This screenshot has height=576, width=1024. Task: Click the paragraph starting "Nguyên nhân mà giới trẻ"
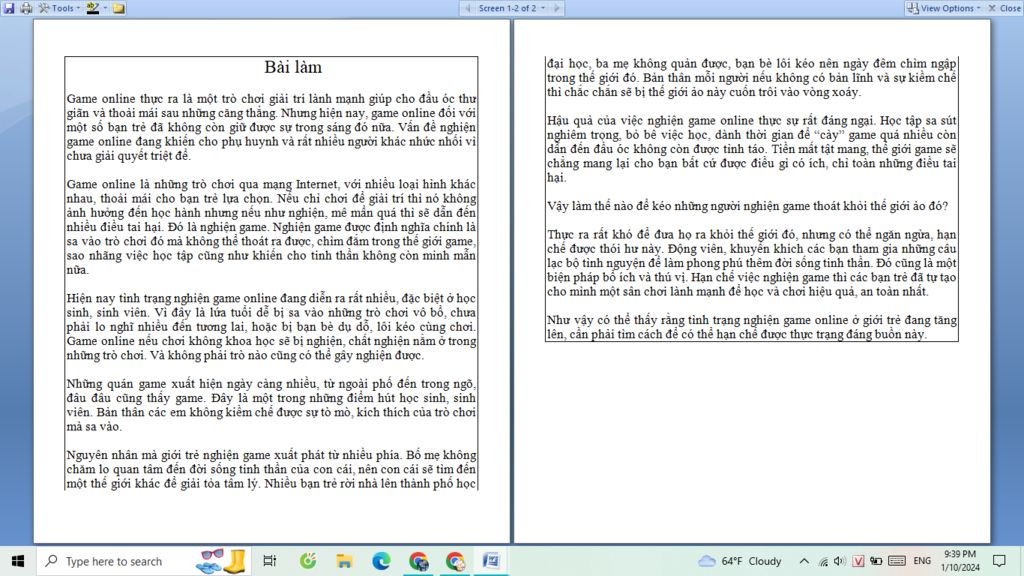pyautogui.click(x=271, y=469)
